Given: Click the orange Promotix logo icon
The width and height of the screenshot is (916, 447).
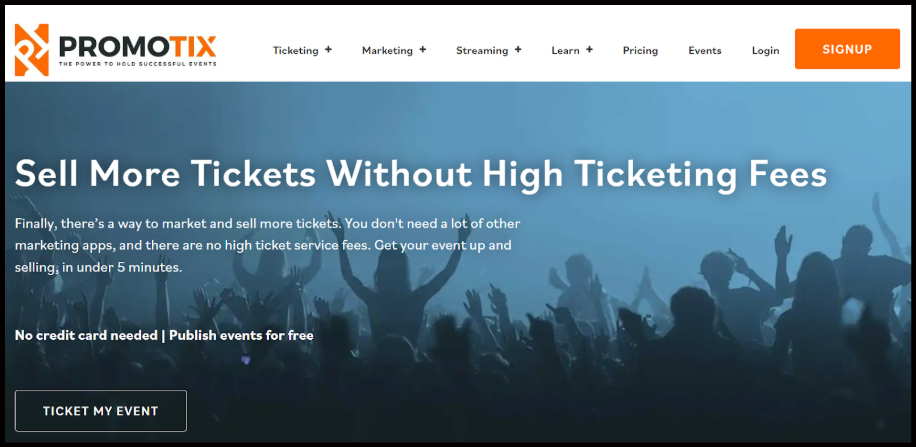Looking at the screenshot, I should [x=32, y=50].
